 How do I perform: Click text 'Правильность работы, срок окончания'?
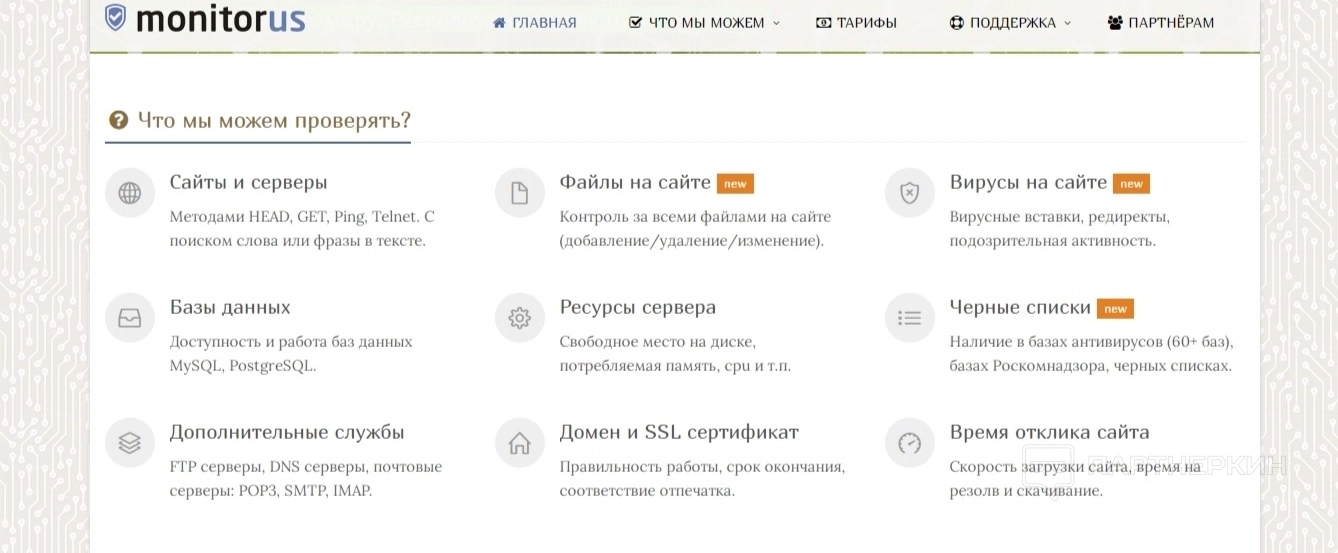[702, 467]
